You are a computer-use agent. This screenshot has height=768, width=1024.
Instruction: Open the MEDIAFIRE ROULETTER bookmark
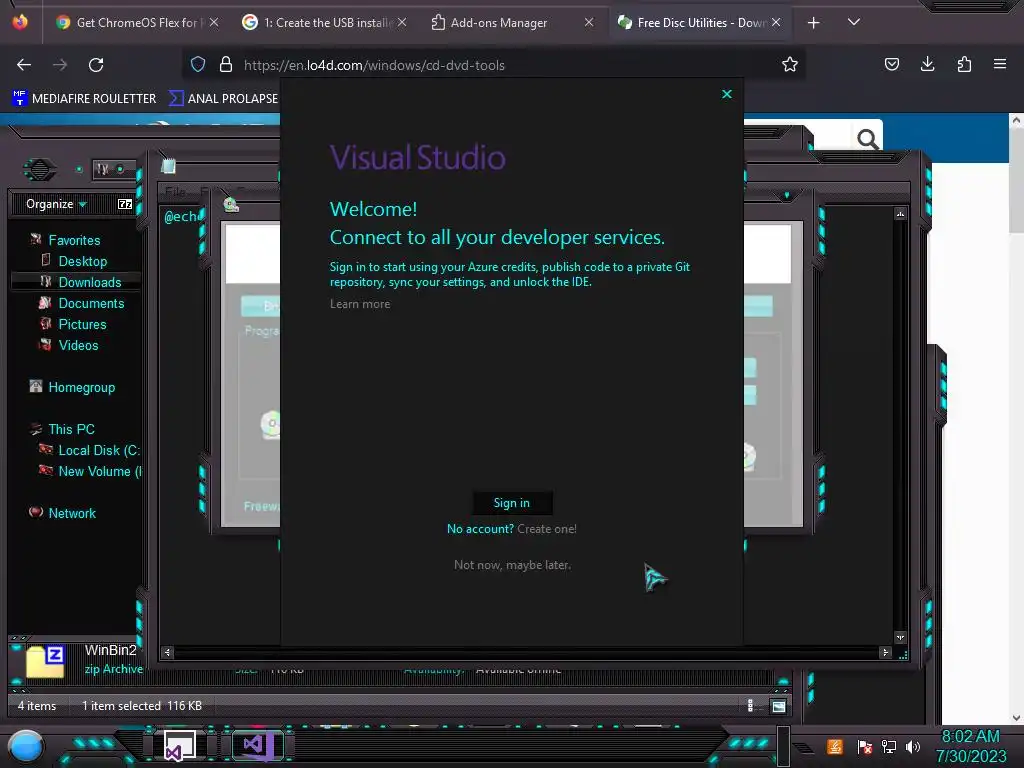tap(84, 99)
